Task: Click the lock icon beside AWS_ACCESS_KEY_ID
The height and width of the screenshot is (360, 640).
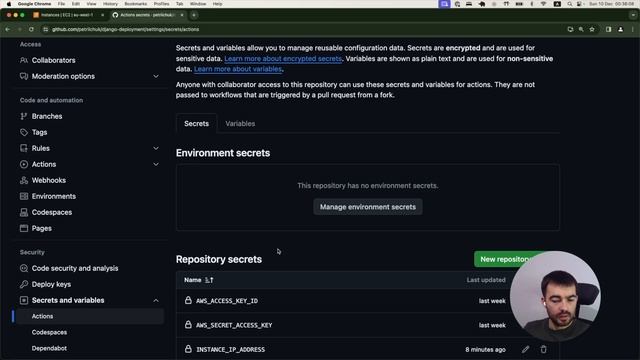Action: coord(188,300)
